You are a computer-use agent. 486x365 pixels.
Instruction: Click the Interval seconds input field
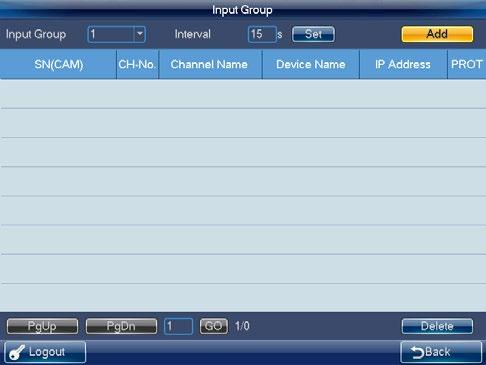click(262, 34)
